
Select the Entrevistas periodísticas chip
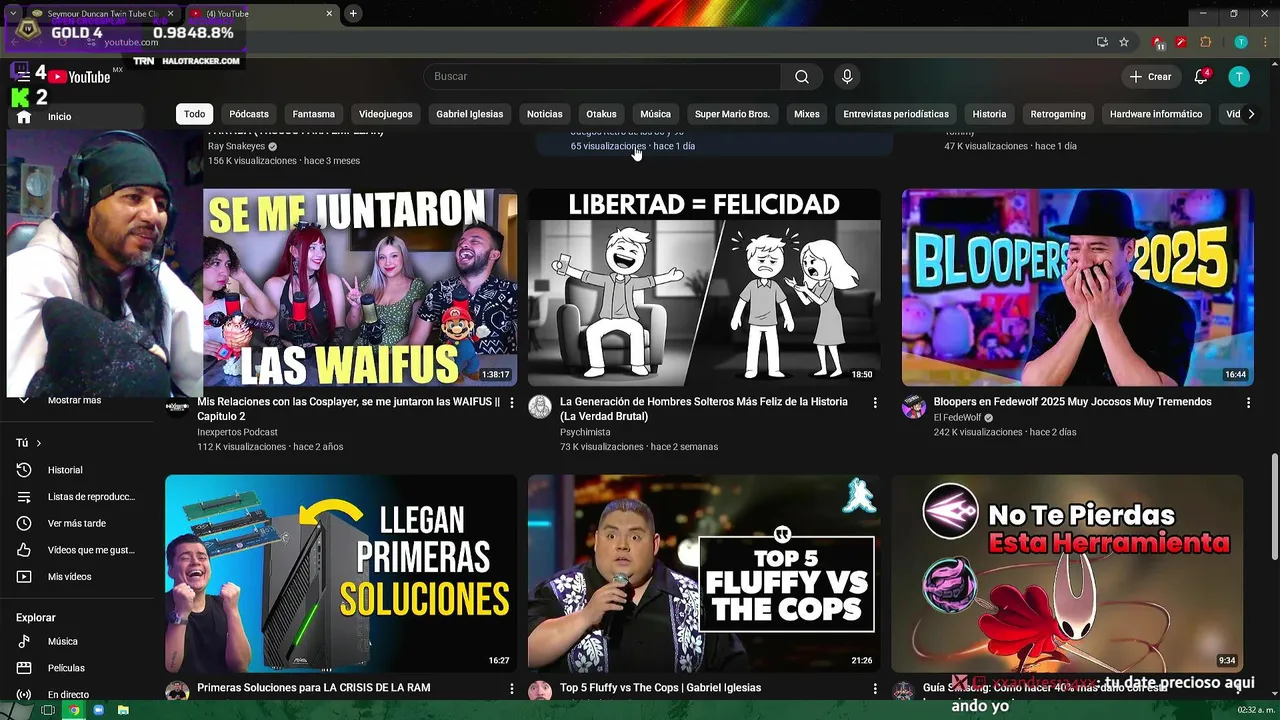click(896, 114)
